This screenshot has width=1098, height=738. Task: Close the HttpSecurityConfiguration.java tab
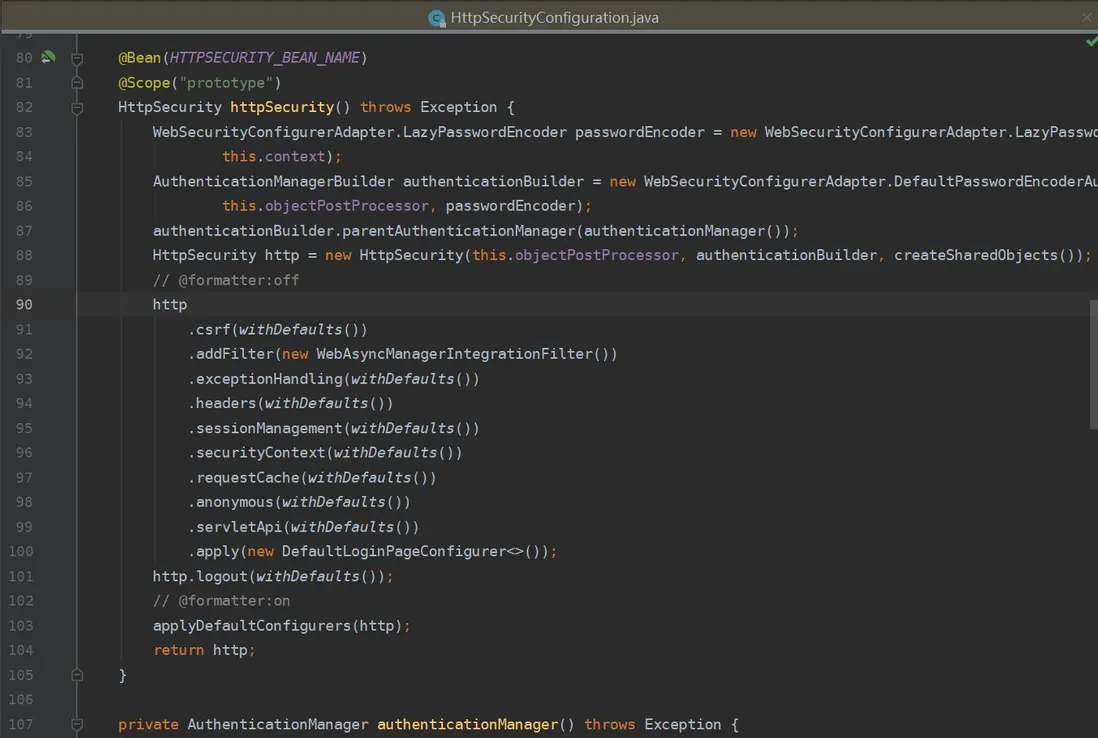tap(1088, 18)
